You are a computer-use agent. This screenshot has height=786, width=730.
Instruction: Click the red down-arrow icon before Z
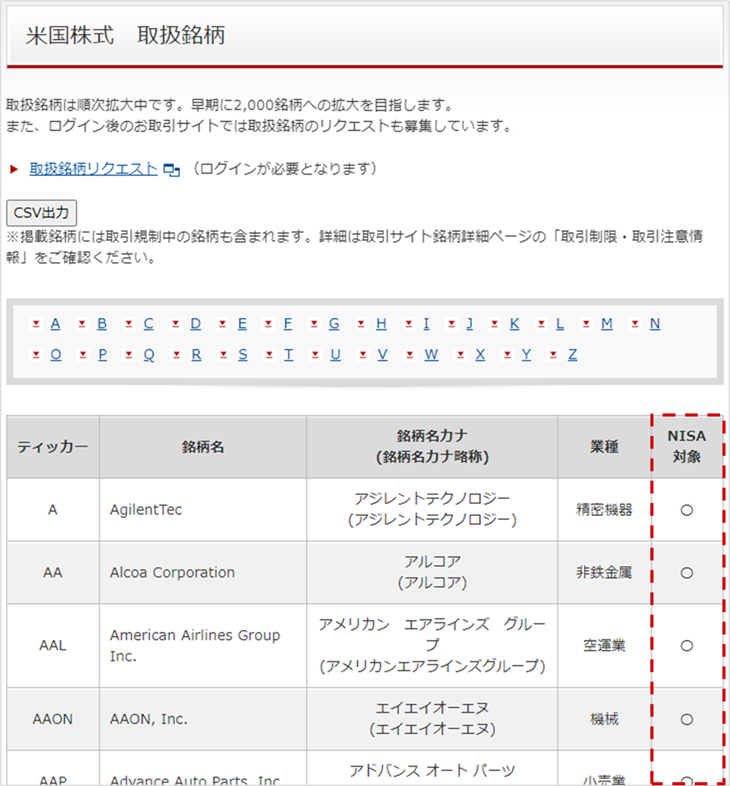[x=553, y=355]
